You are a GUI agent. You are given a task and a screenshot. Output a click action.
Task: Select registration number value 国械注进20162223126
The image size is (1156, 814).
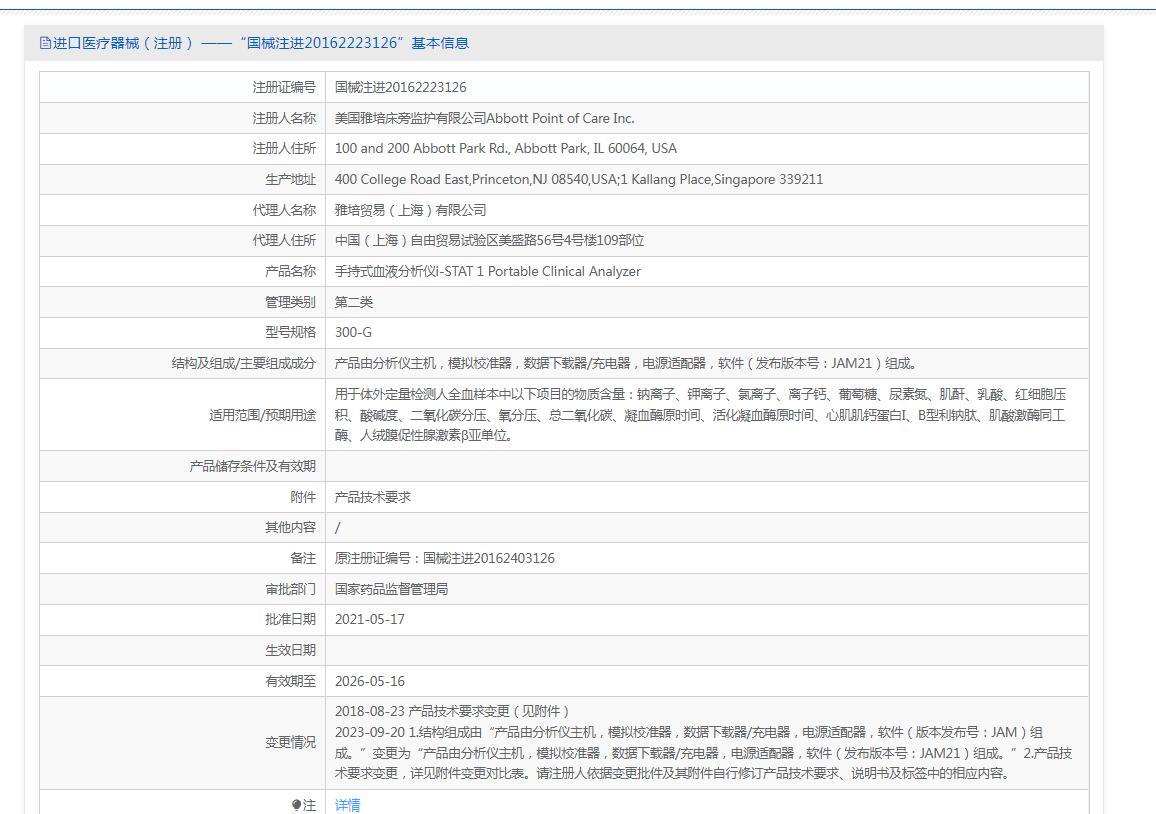click(400, 87)
